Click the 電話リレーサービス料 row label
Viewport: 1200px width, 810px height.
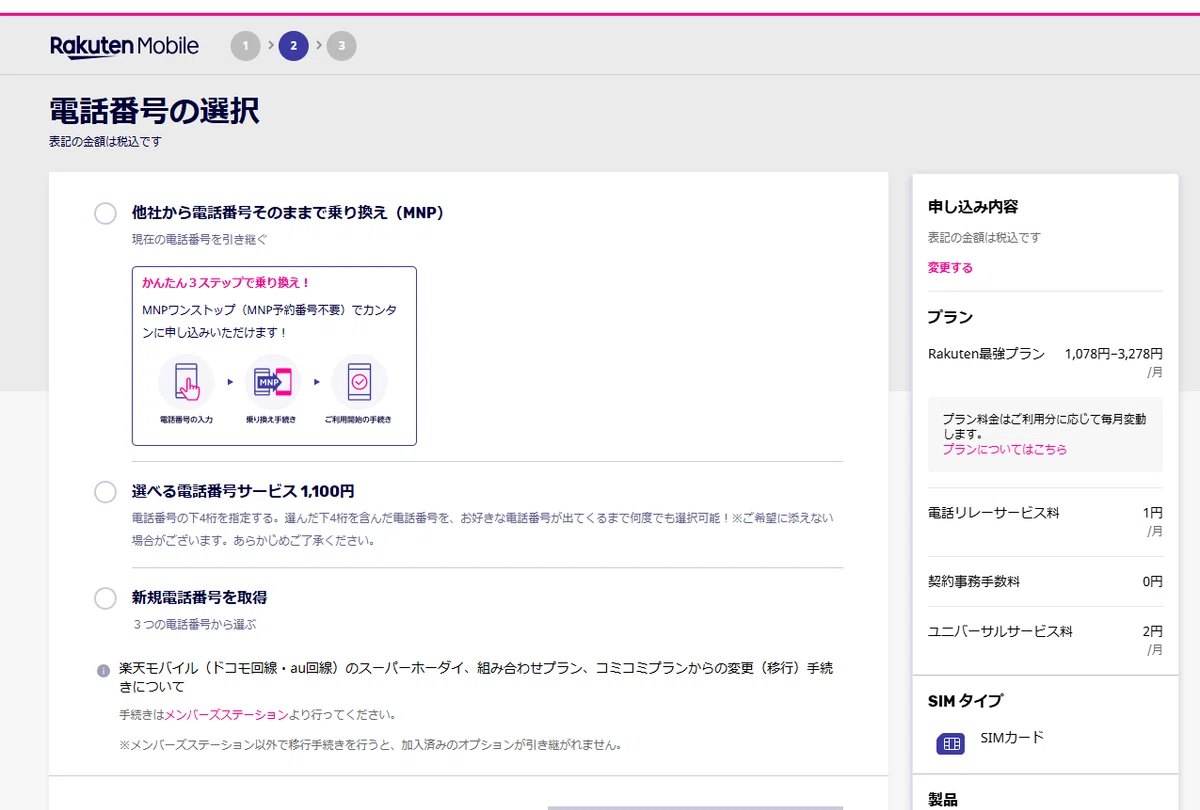point(994,513)
